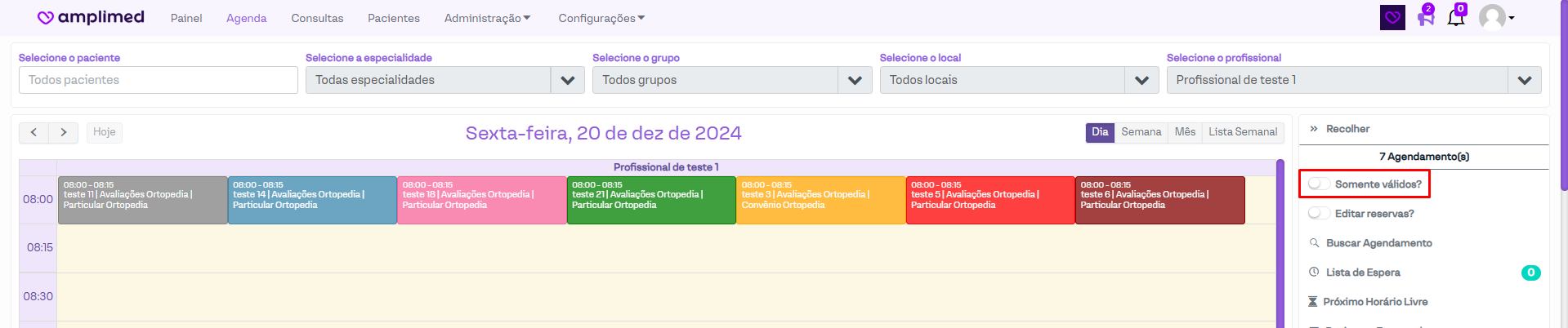This screenshot has width=1568, height=328.
Task: Open Próximo Horário Livre hourglass icon
Action: [x=1313, y=302]
